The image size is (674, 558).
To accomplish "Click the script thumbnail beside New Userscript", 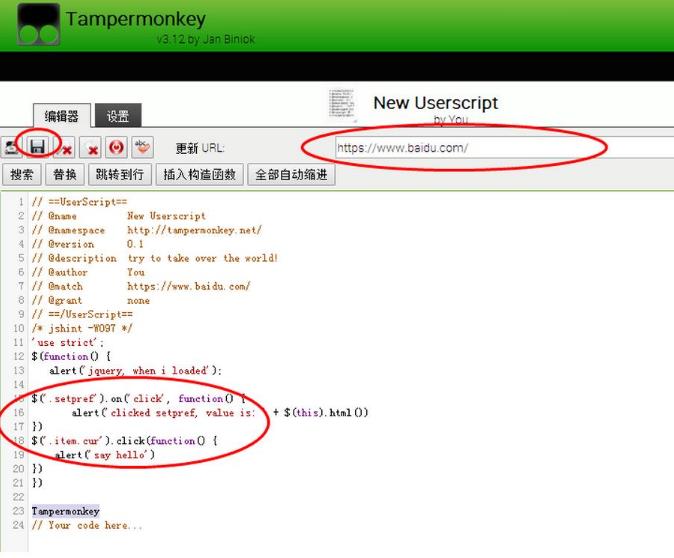I will click(x=342, y=103).
